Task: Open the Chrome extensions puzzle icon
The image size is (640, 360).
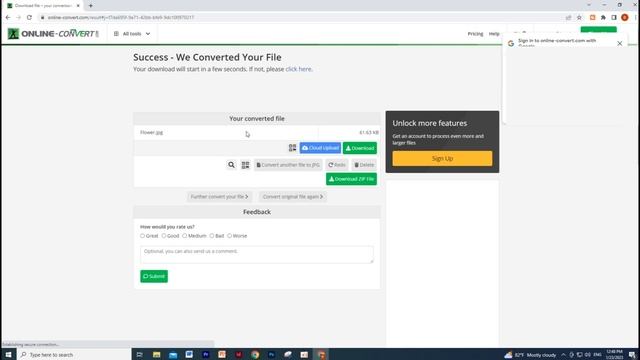Action: pos(603,18)
